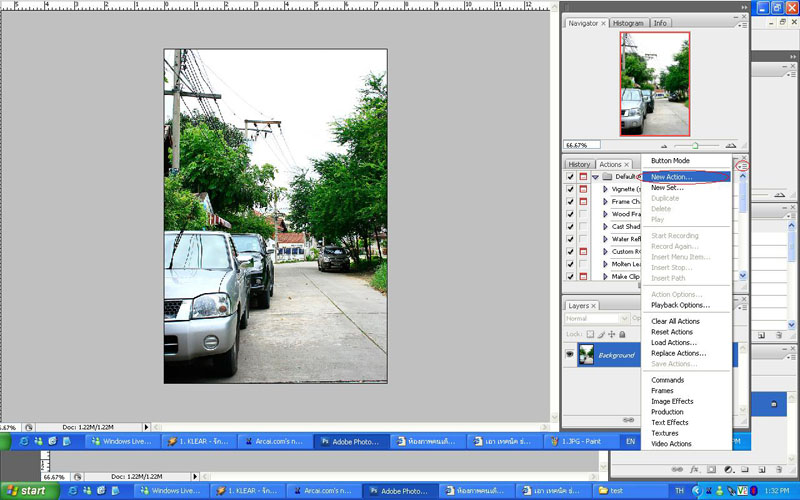Click the Navigator zoom out mountains icon
This screenshot has width=800, height=500.
663,146
